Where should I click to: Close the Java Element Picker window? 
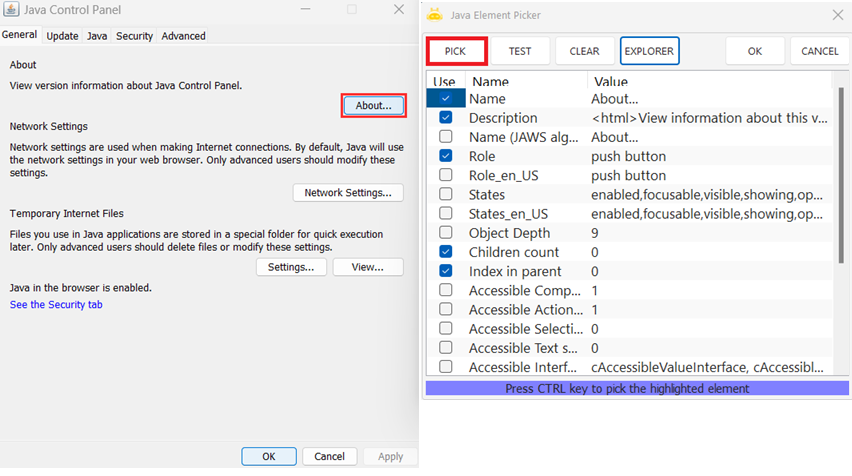836,14
